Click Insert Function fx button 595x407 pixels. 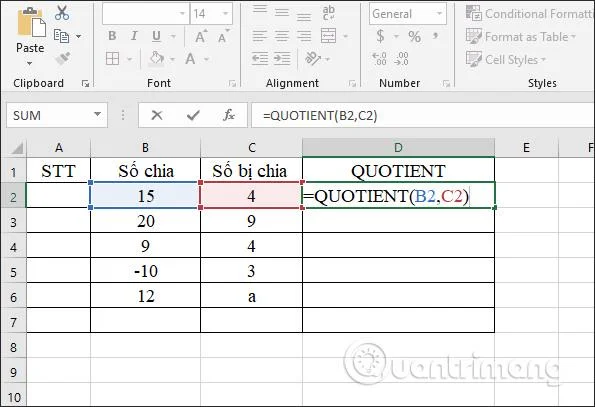pyautogui.click(x=229, y=115)
